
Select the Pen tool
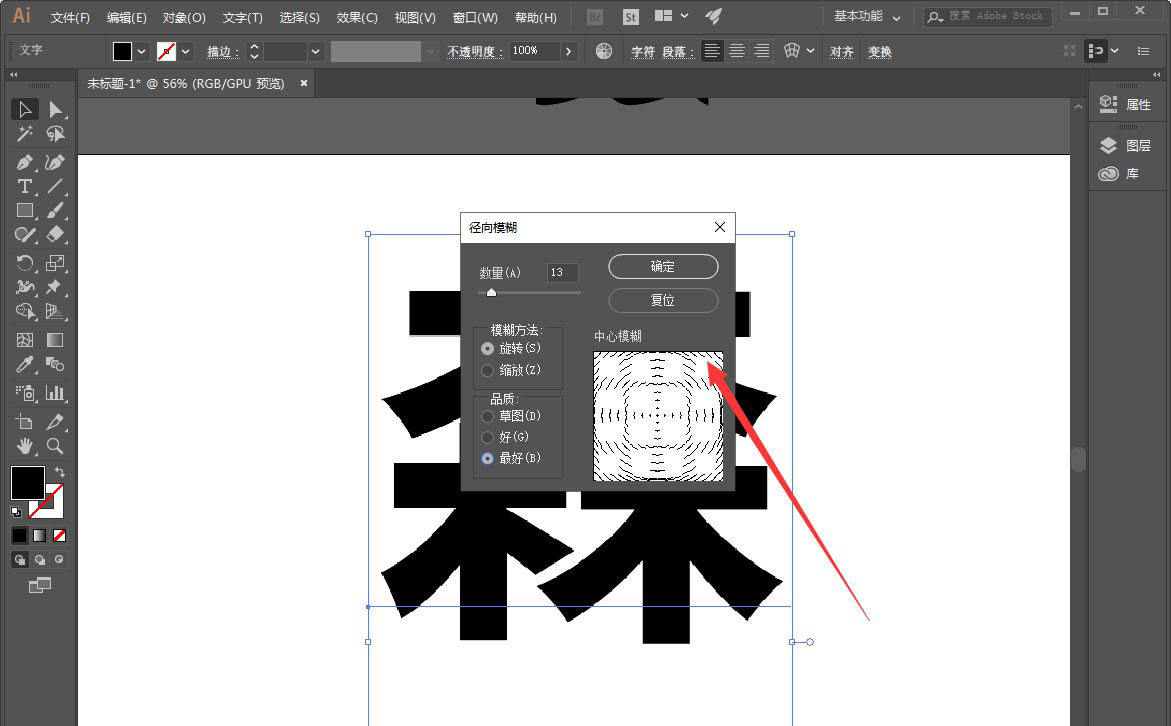coord(25,162)
